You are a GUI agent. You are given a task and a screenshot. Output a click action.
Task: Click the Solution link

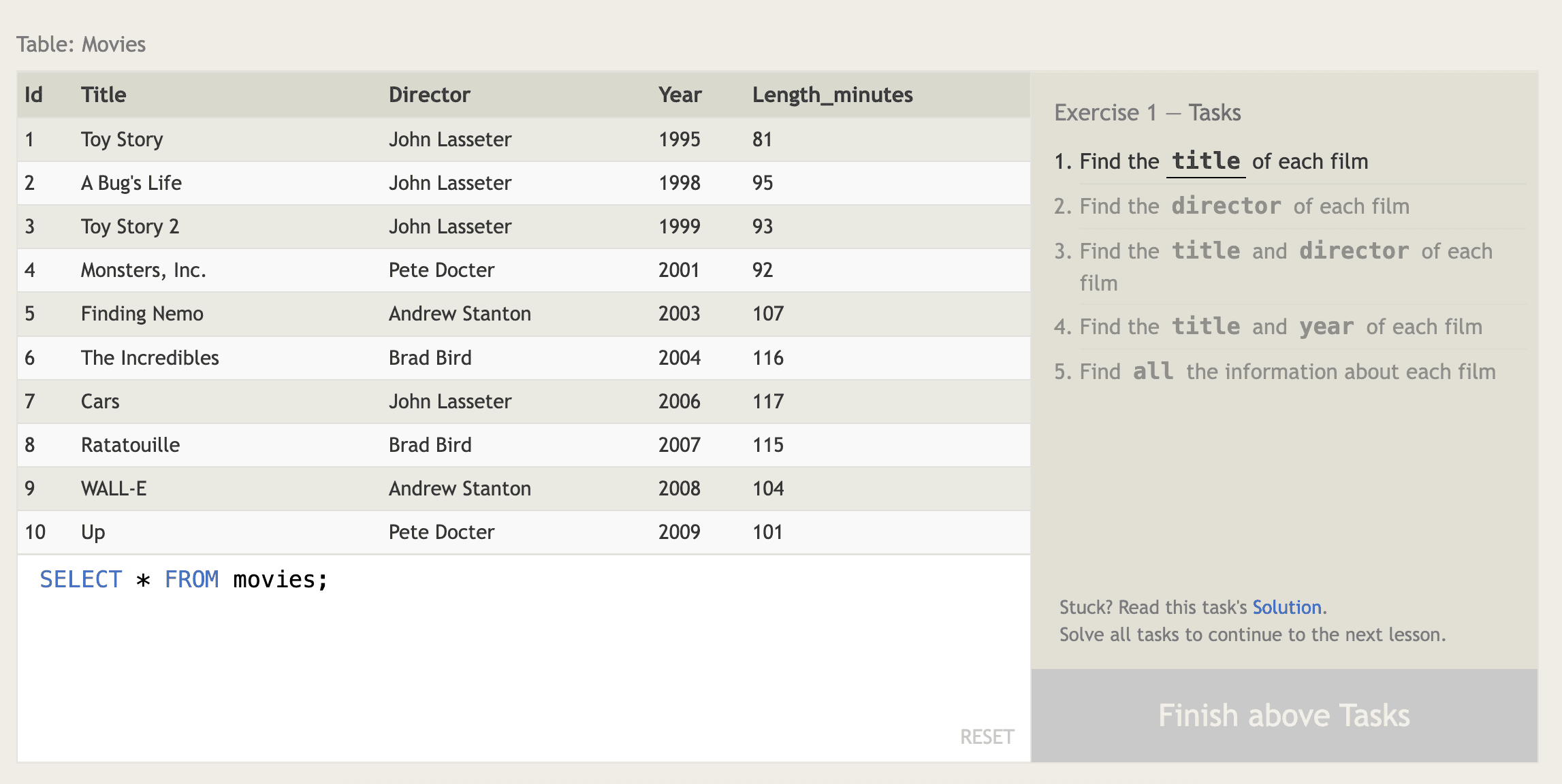(1286, 607)
